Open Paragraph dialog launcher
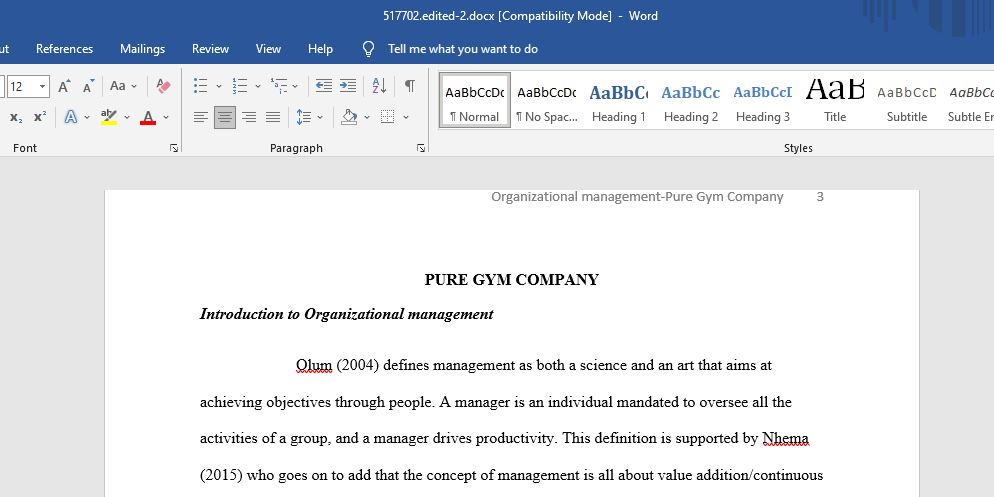This screenshot has height=497, width=994. (421, 148)
